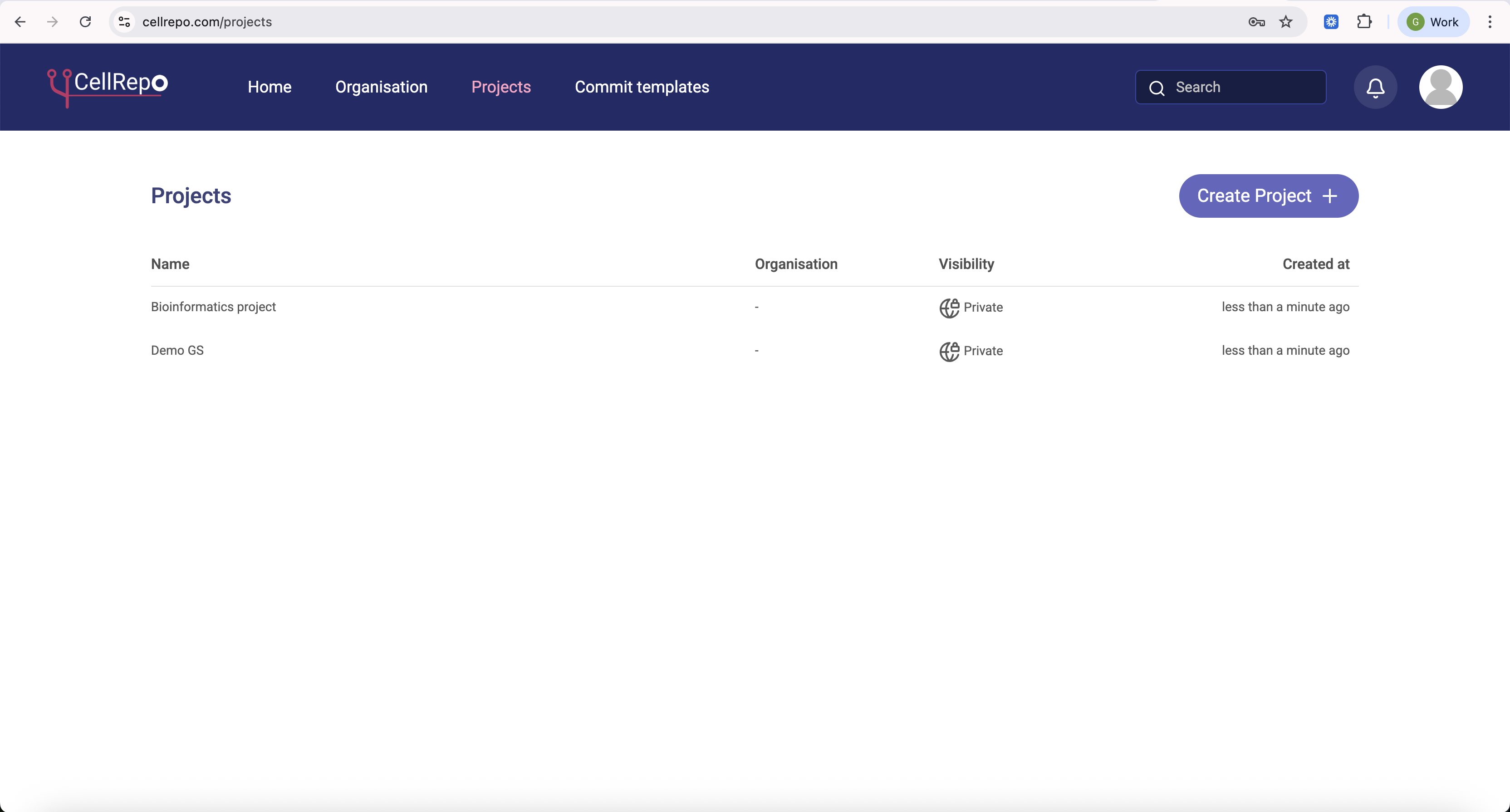Viewport: 1510px width, 812px height.
Task: Open the Bioinformatics project link
Action: (213, 307)
